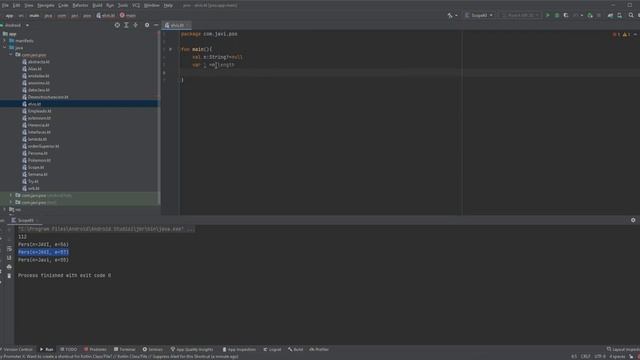The width and height of the screenshot is (640, 360).
Task: Click the CRLF line separator in status bar
Action: 585,356
